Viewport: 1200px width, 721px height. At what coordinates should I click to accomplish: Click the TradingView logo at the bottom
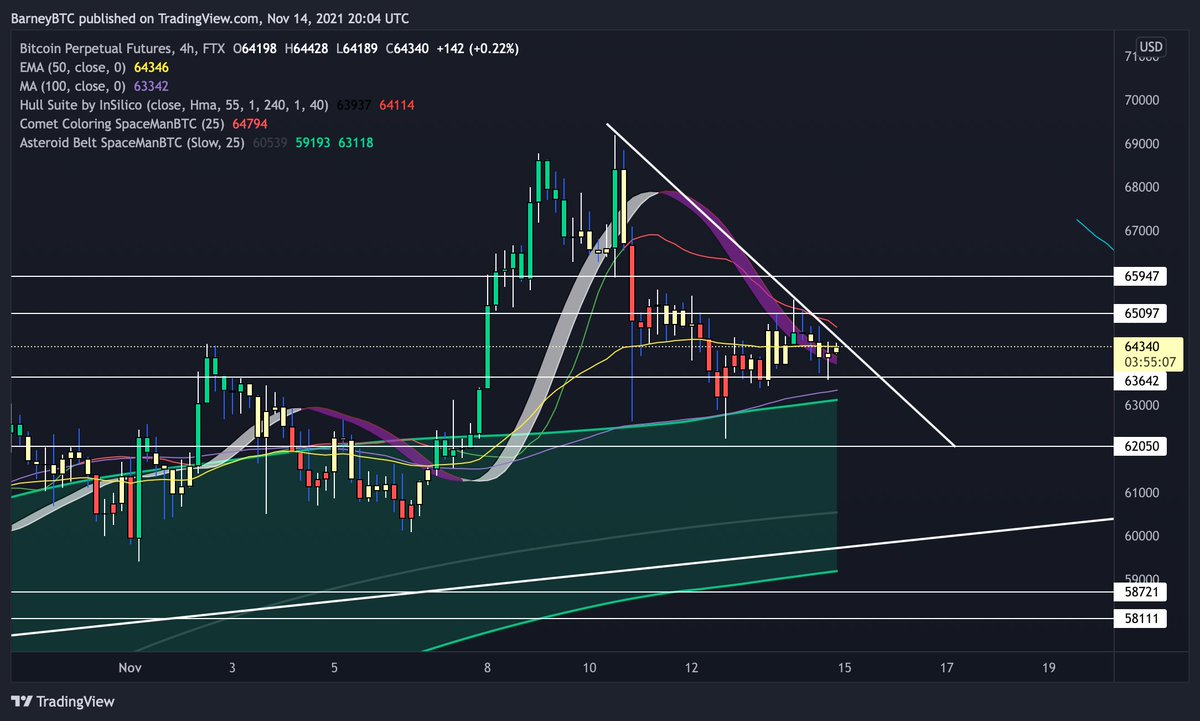click(x=63, y=702)
